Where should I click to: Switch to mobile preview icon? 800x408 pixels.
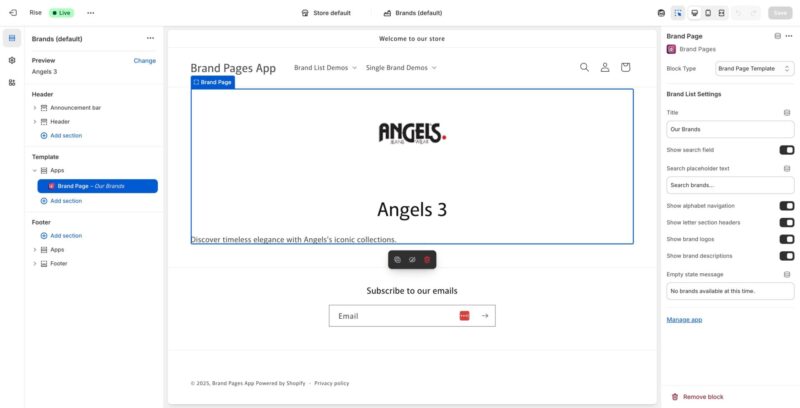708,13
